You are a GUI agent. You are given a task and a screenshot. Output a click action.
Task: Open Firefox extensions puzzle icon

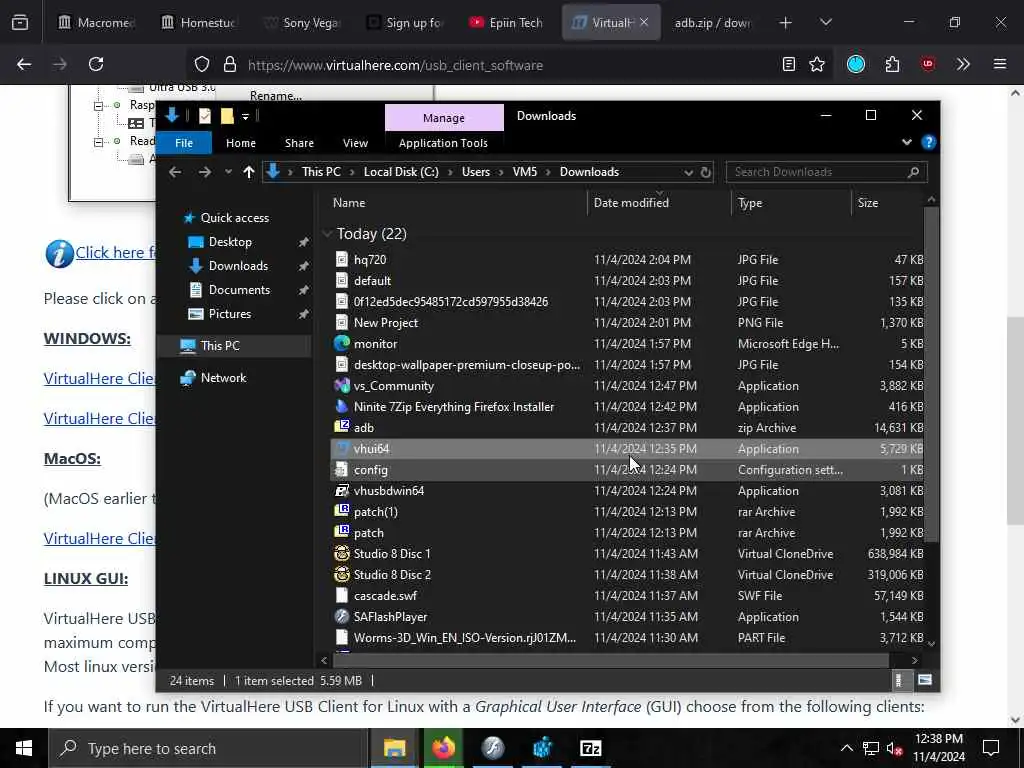(x=892, y=64)
